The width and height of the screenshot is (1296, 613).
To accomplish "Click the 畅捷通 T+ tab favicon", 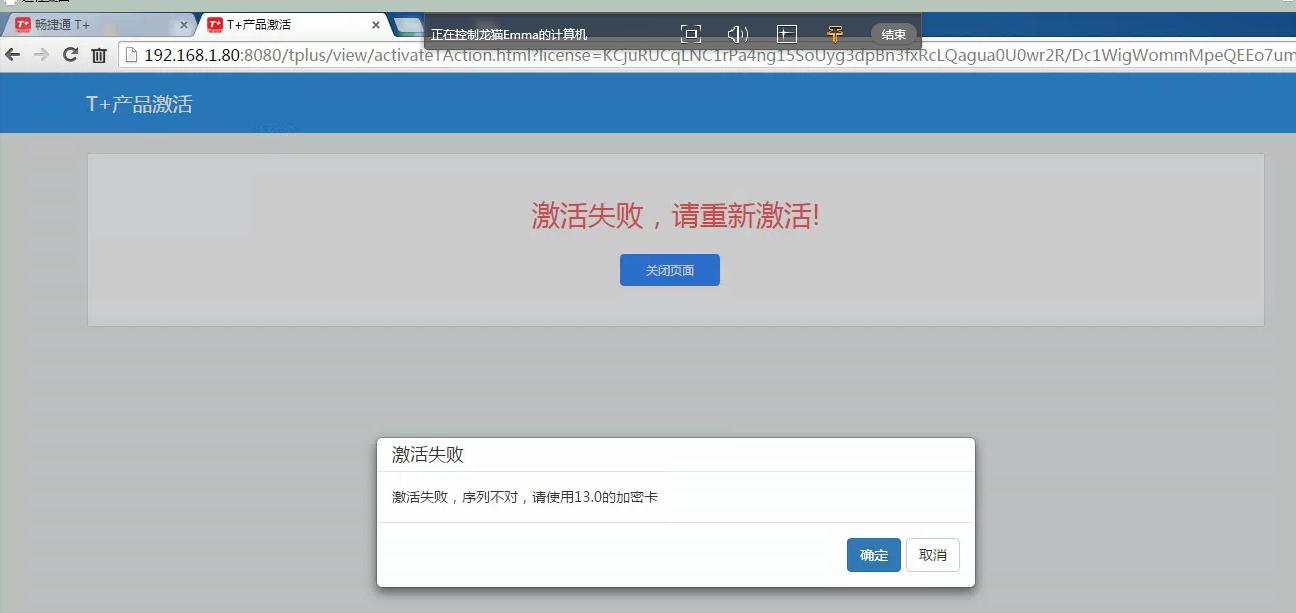I will coord(23,24).
